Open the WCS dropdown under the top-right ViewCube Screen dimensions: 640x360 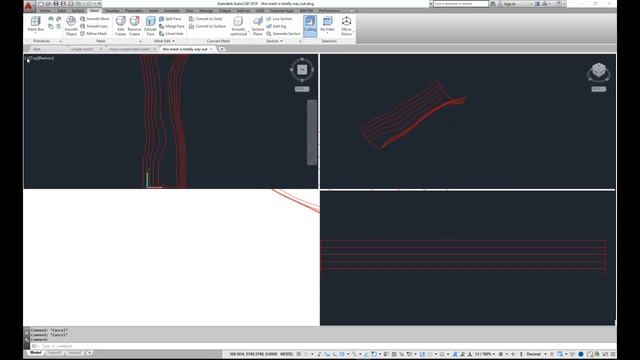599,89
